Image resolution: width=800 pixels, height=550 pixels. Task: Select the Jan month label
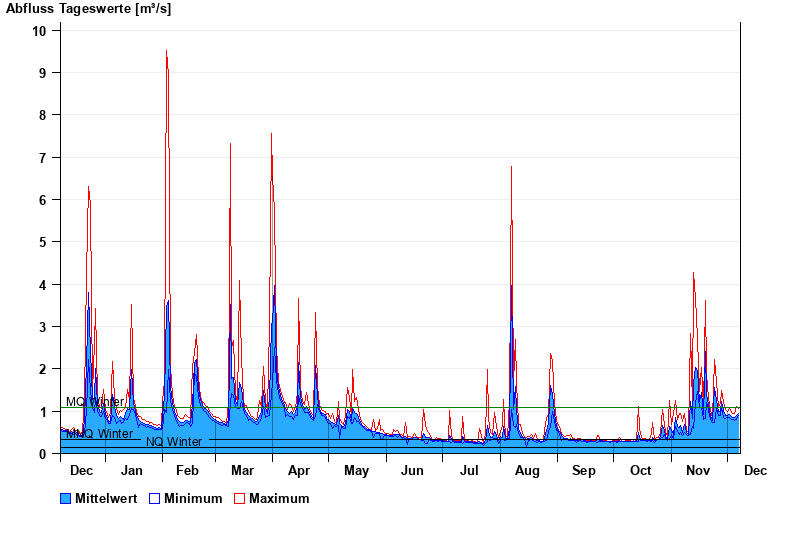(131, 470)
